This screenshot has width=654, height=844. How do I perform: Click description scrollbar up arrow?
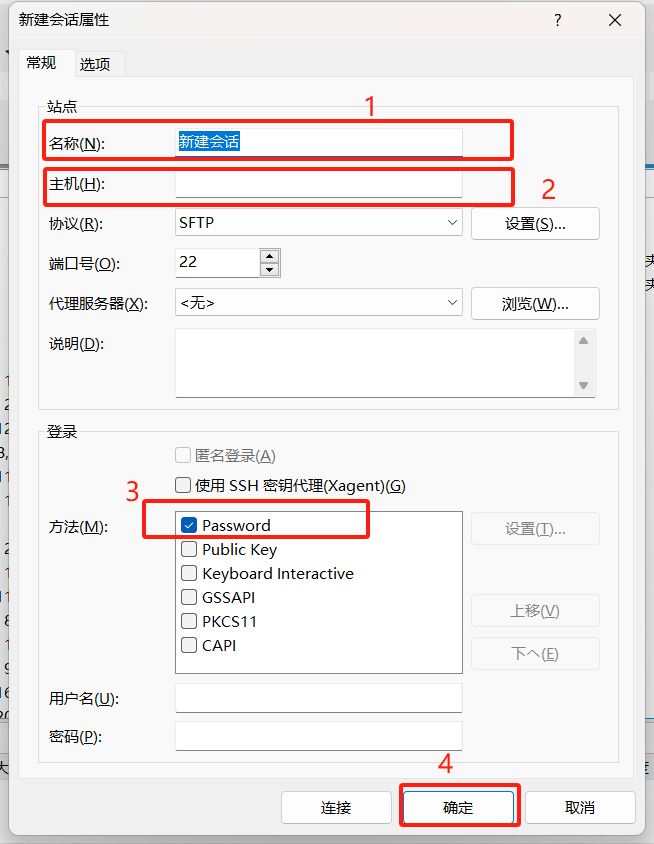583,340
